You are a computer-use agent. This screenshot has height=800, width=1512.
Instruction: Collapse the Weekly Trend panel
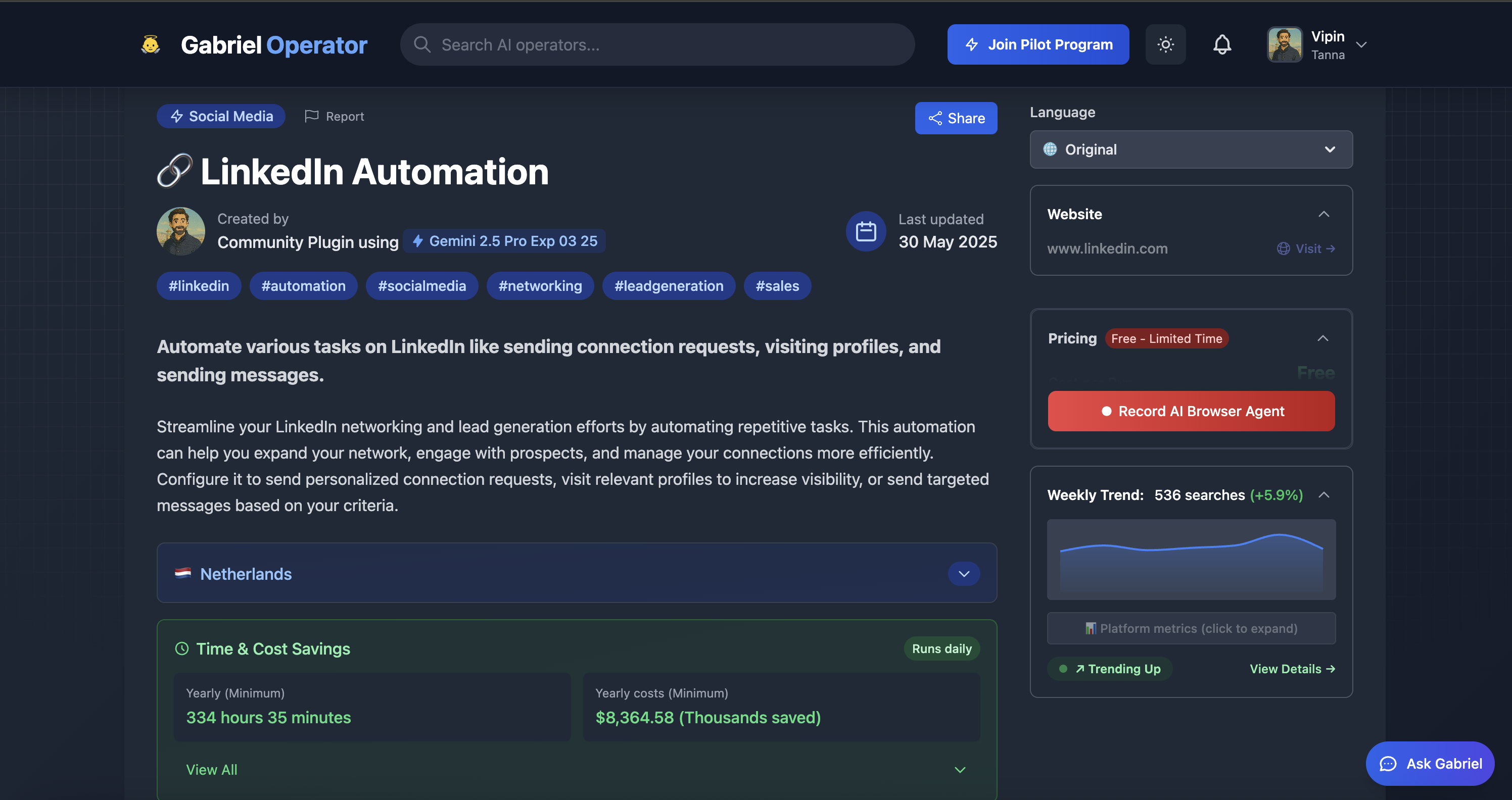(1324, 495)
